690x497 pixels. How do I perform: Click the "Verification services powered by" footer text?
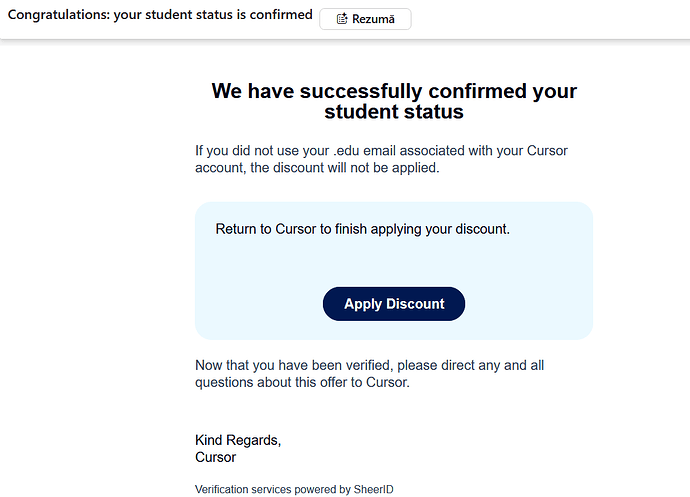pos(272,489)
